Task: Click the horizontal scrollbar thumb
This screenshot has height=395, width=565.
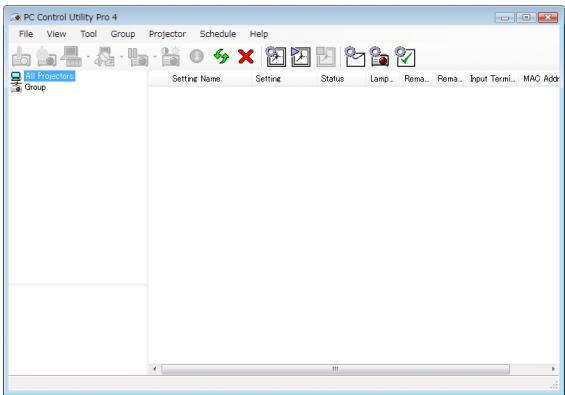Action: pyautogui.click(x=335, y=369)
